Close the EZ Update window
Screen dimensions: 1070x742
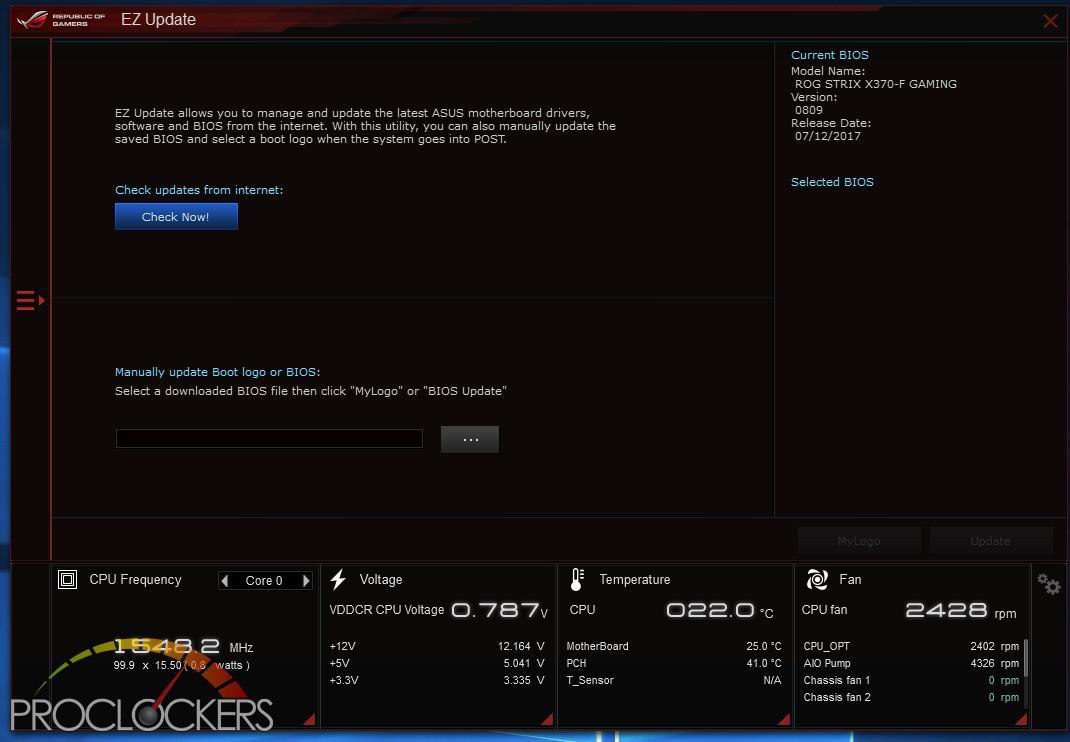point(1050,21)
